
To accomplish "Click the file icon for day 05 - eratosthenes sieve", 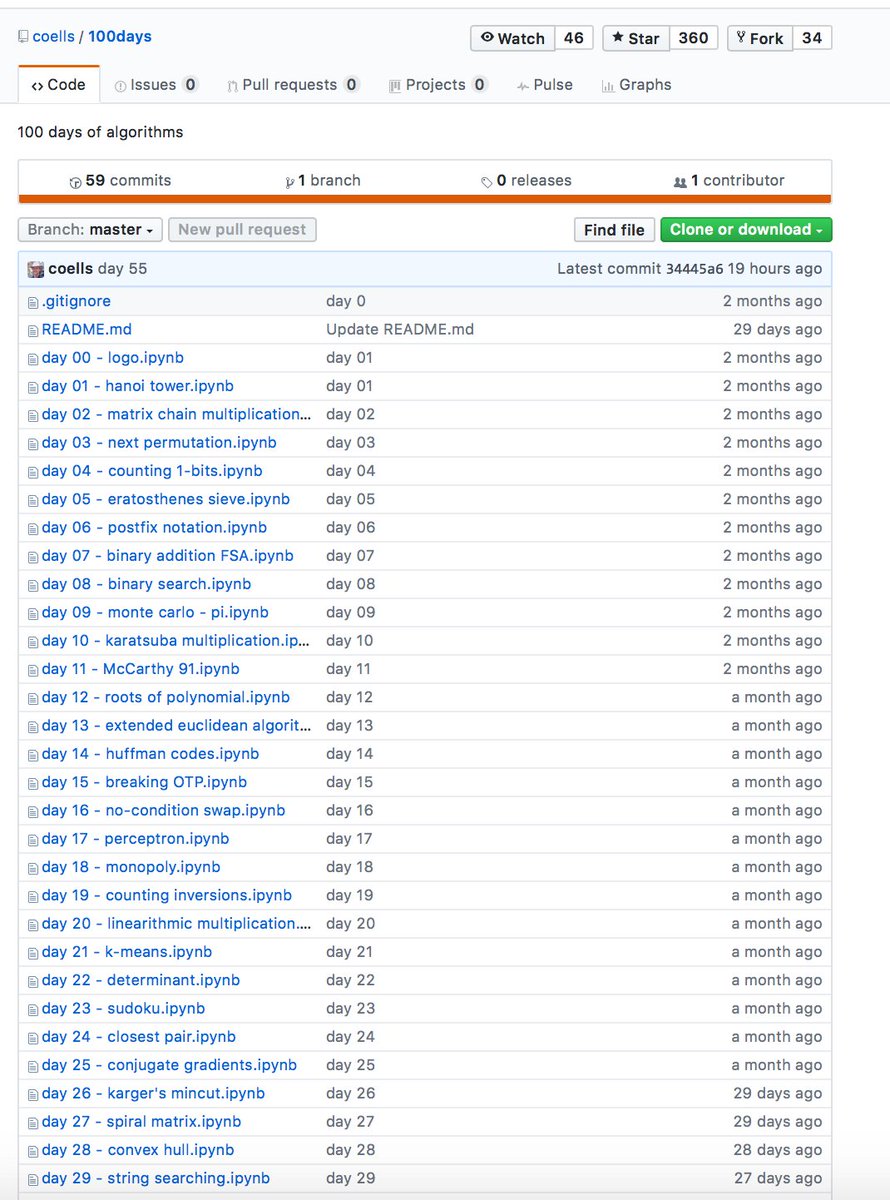I will (33, 500).
